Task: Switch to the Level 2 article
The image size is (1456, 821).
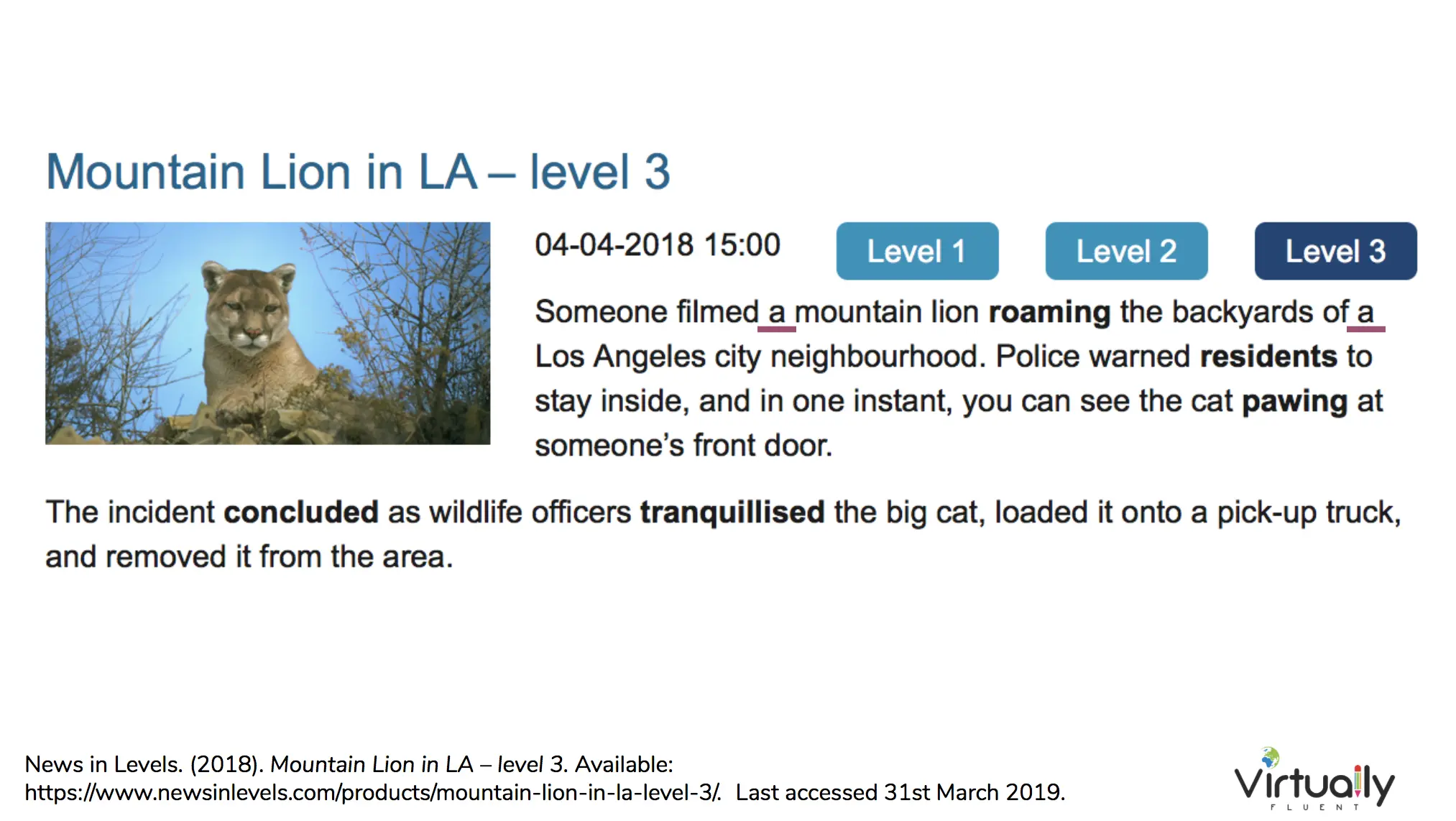Action: pos(1126,251)
